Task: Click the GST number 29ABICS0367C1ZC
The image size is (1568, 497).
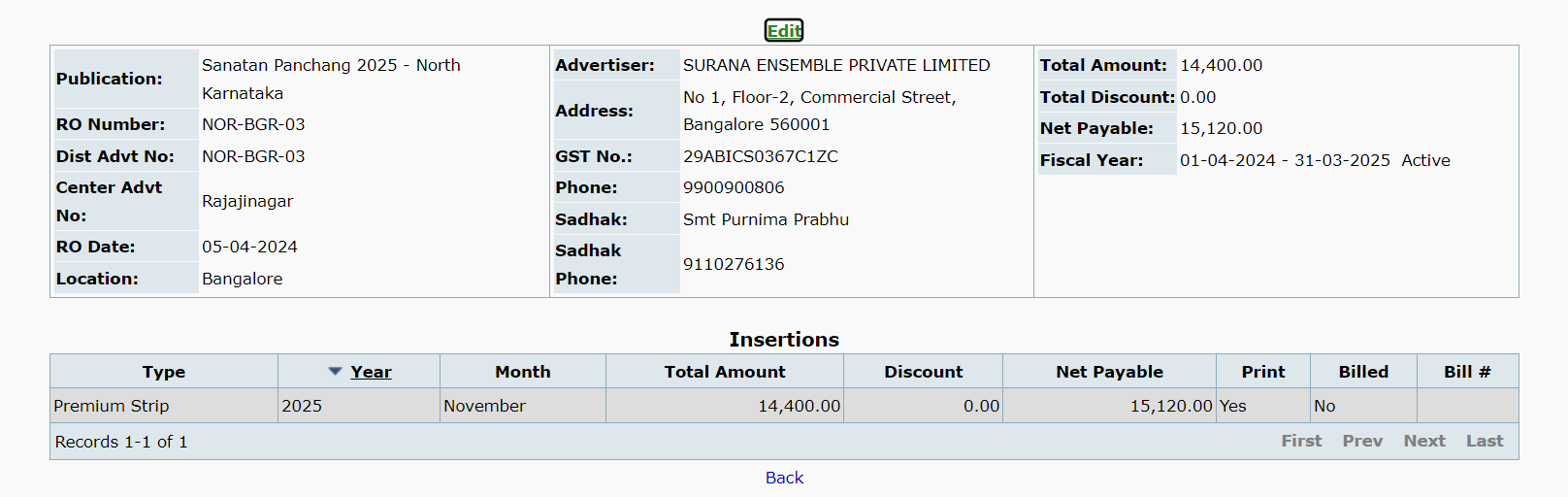Action: tap(760, 156)
